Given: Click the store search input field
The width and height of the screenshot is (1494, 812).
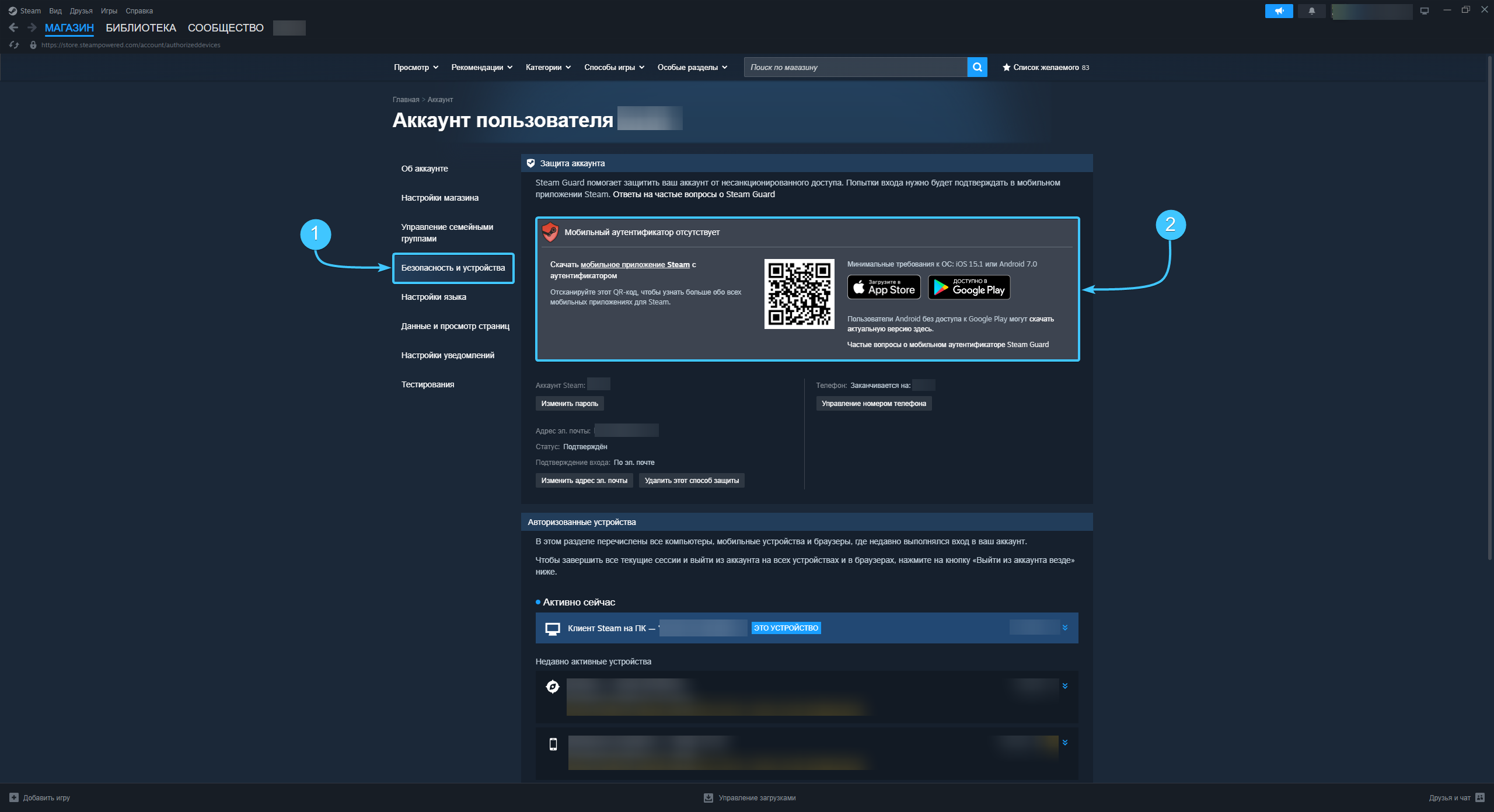Looking at the screenshot, I should tap(854, 67).
